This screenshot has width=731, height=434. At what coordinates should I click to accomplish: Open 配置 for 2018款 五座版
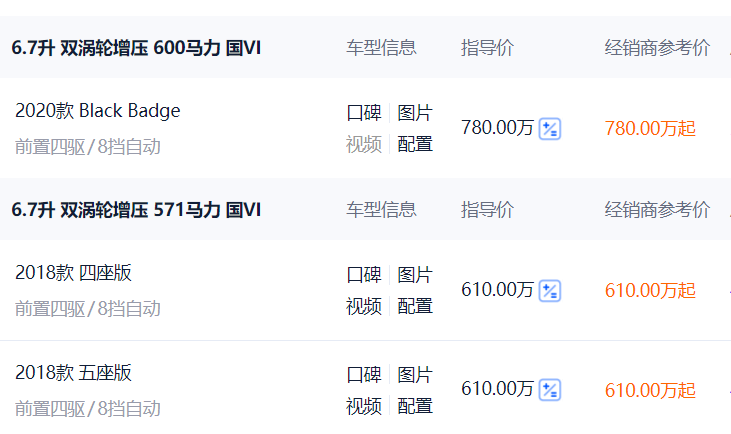[x=415, y=406]
